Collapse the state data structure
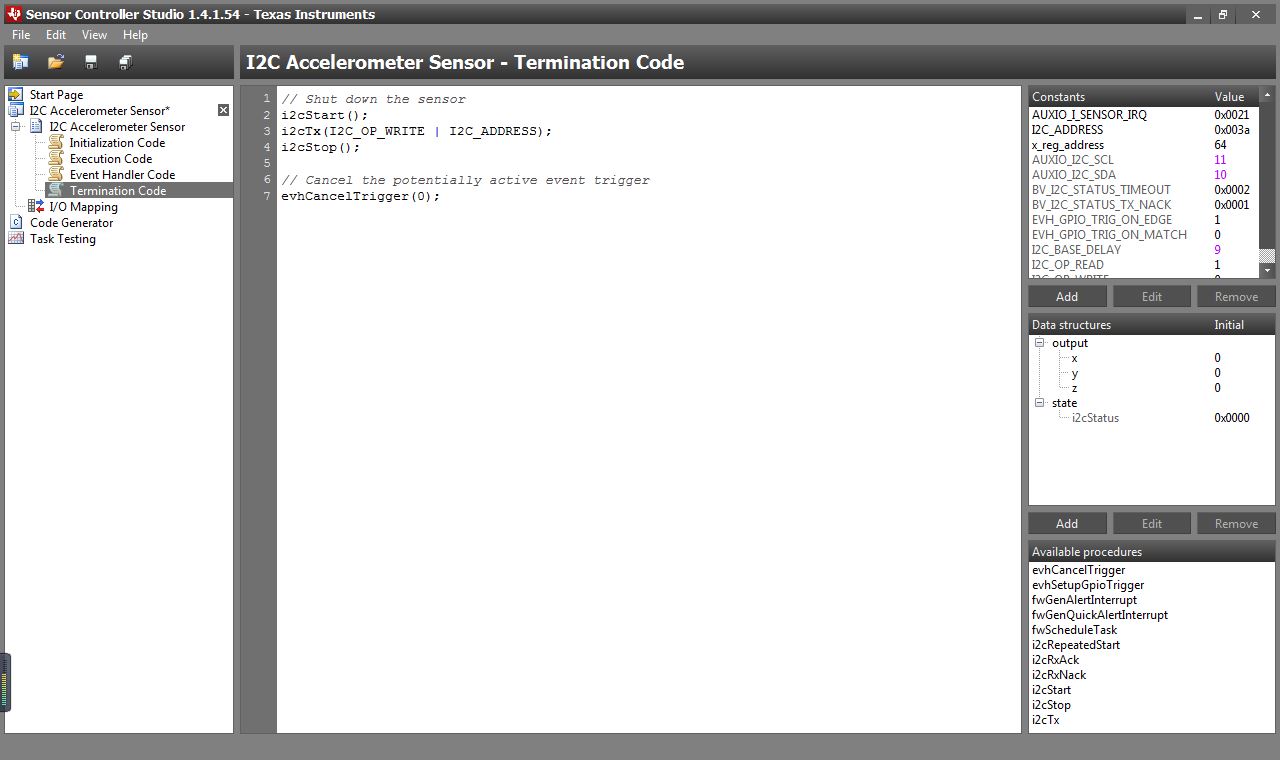 click(x=1040, y=403)
